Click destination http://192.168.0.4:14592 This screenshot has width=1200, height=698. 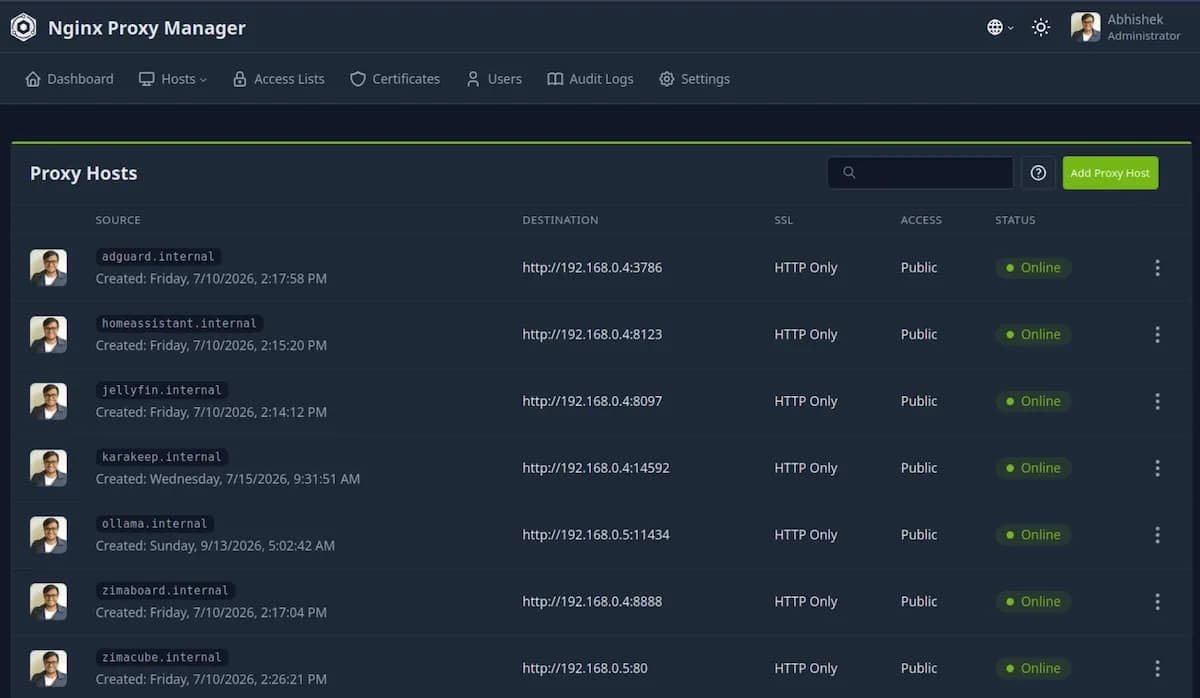[596, 468]
